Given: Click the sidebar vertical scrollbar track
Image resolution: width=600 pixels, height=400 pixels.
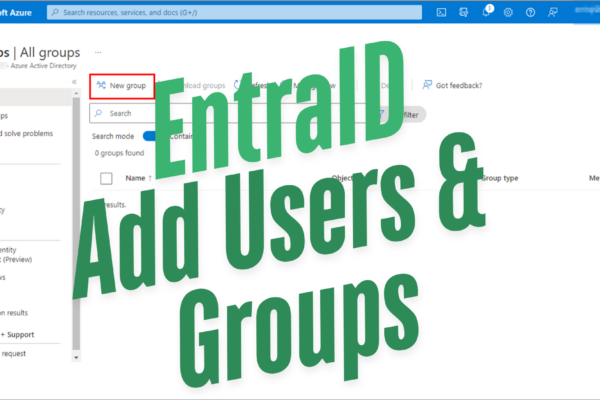Looking at the screenshot, I should (x=76, y=224).
